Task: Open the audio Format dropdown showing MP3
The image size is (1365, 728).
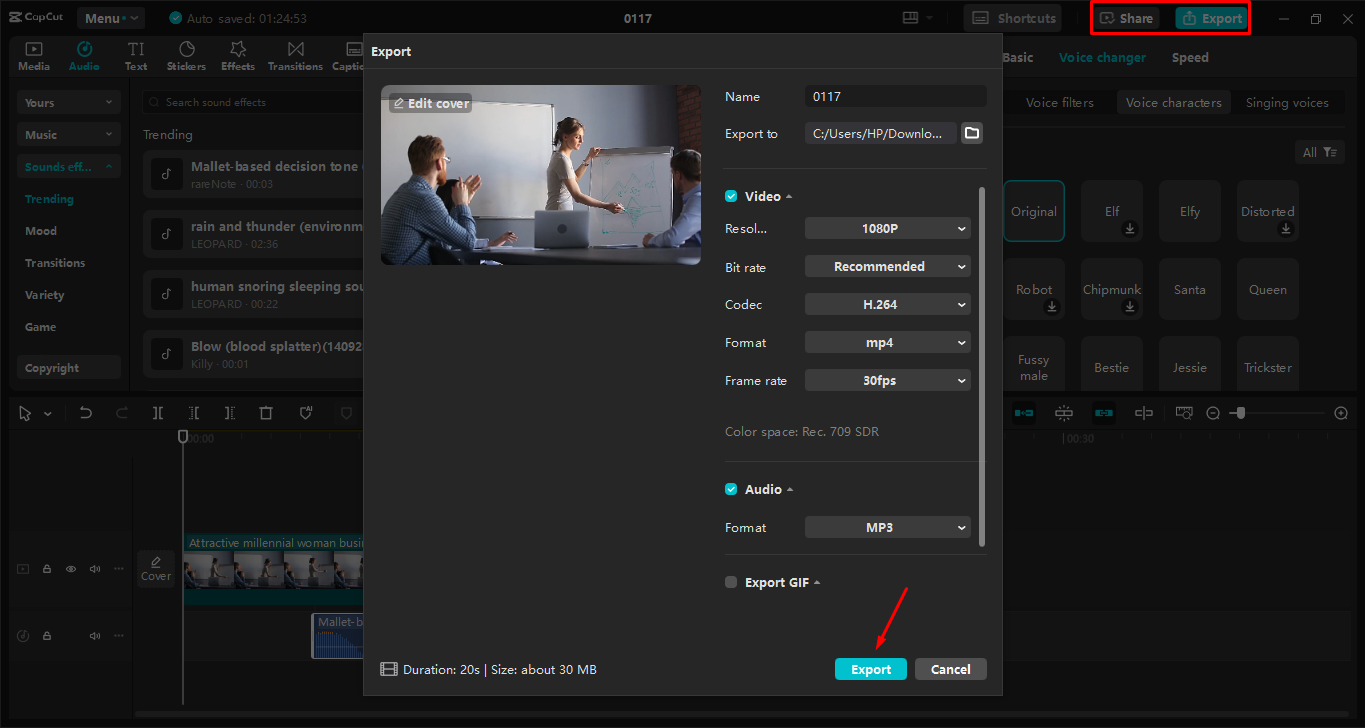Action: tap(888, 527)
